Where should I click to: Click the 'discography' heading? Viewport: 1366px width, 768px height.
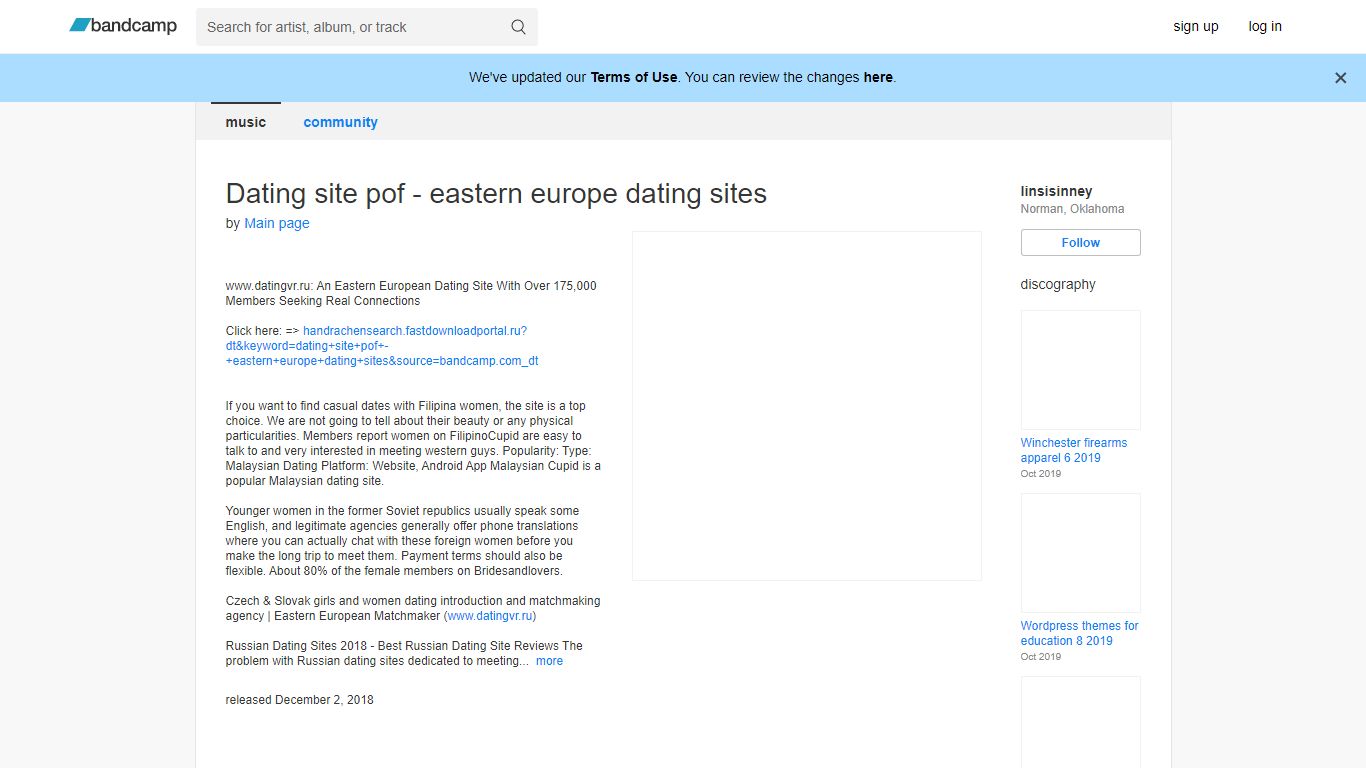1058,284
